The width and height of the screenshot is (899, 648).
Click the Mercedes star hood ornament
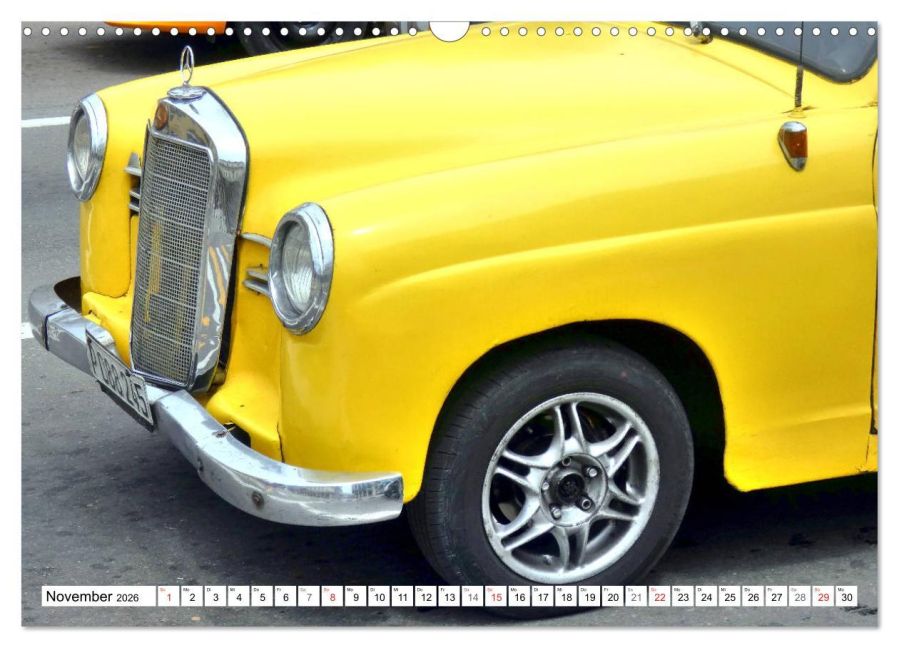186,67
